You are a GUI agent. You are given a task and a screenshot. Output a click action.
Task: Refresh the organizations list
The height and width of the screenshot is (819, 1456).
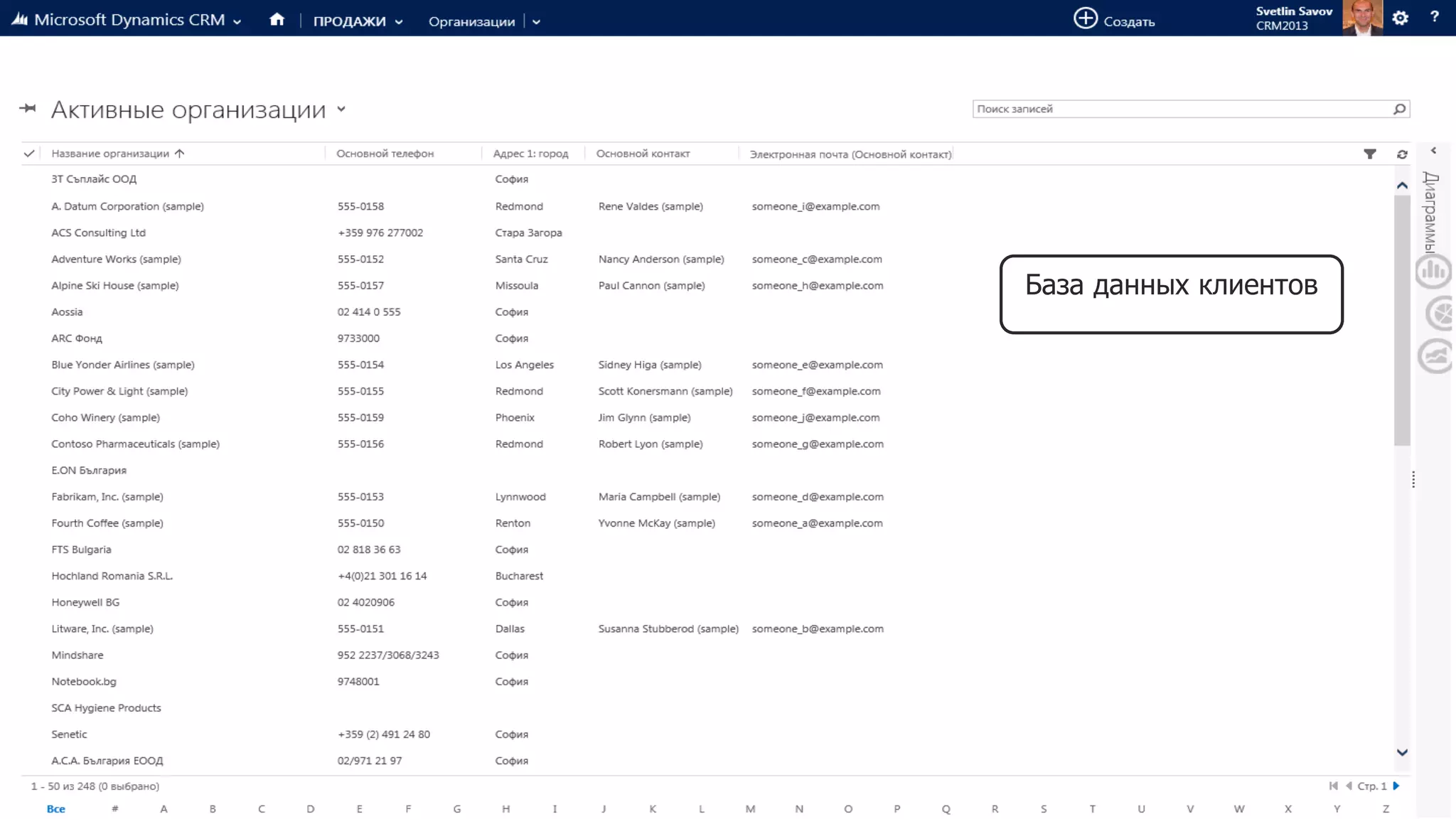[x=1402, y=154]
